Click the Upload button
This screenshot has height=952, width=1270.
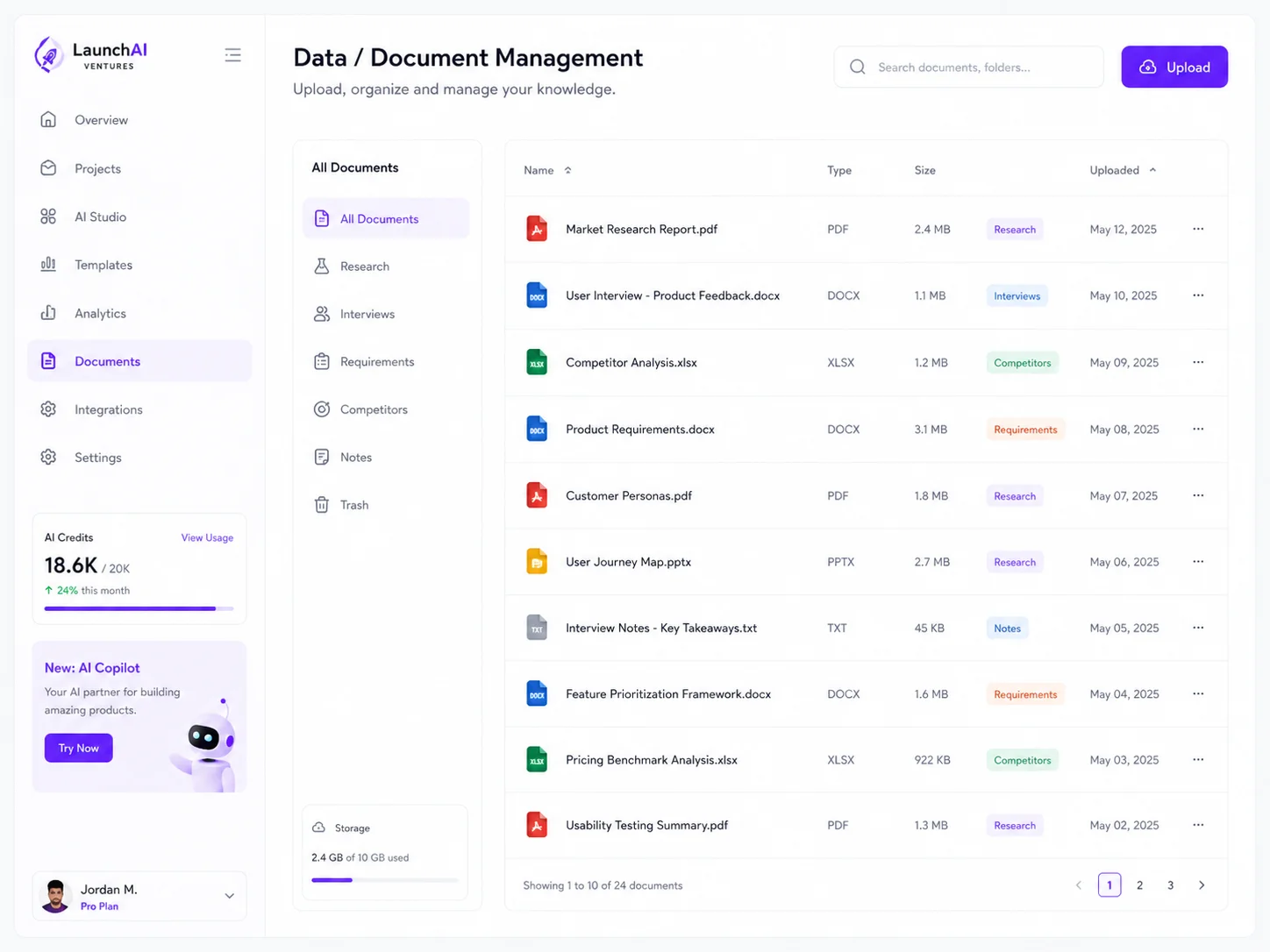1174,67
